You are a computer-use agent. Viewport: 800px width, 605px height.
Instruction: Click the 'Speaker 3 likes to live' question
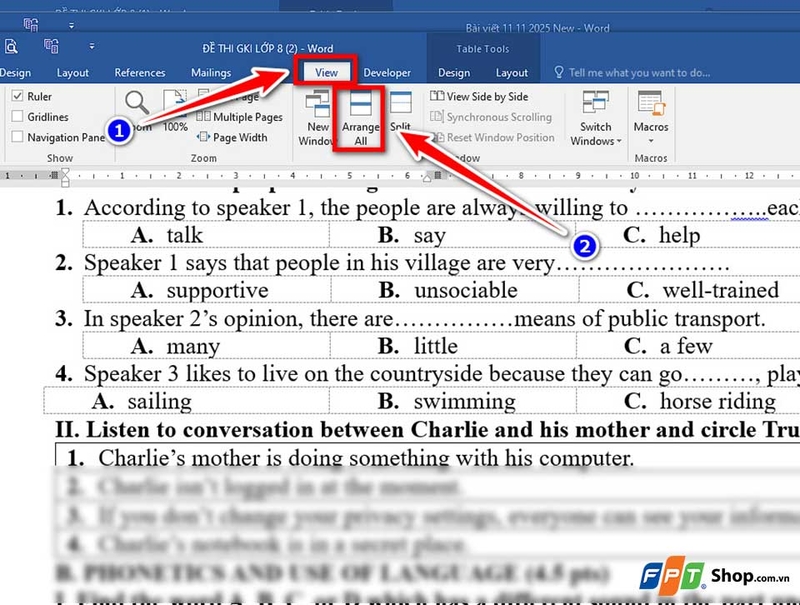pos(442,374)
